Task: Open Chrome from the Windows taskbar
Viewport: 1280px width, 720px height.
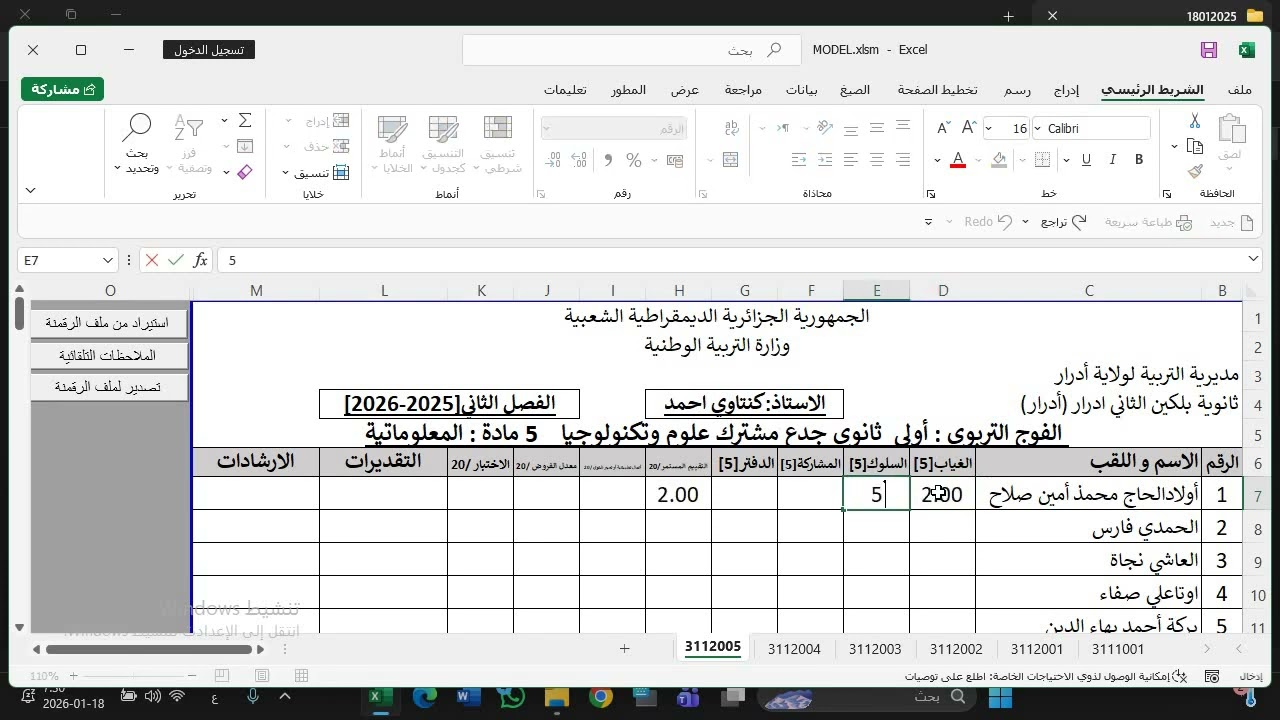Action: [601, 697]
